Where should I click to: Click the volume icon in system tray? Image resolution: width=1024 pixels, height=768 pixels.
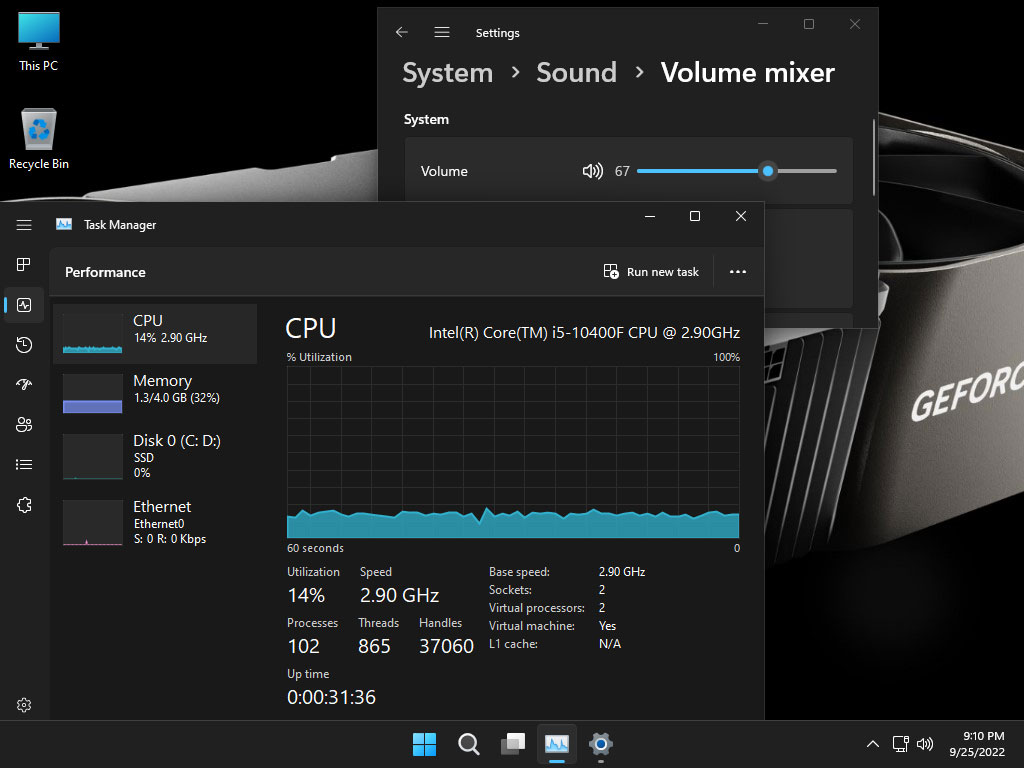coord(925,744)
